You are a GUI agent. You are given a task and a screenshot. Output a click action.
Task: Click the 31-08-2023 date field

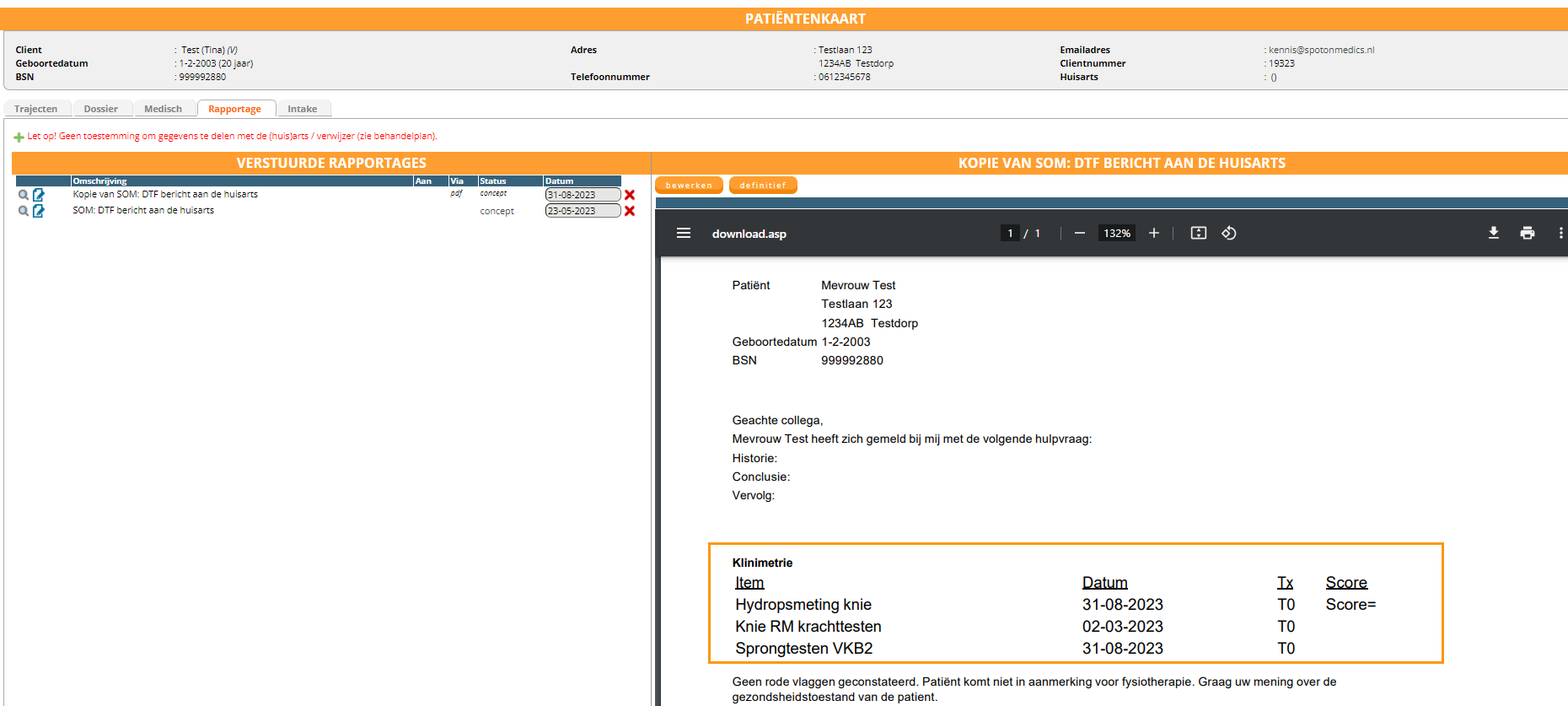(582, 195)
